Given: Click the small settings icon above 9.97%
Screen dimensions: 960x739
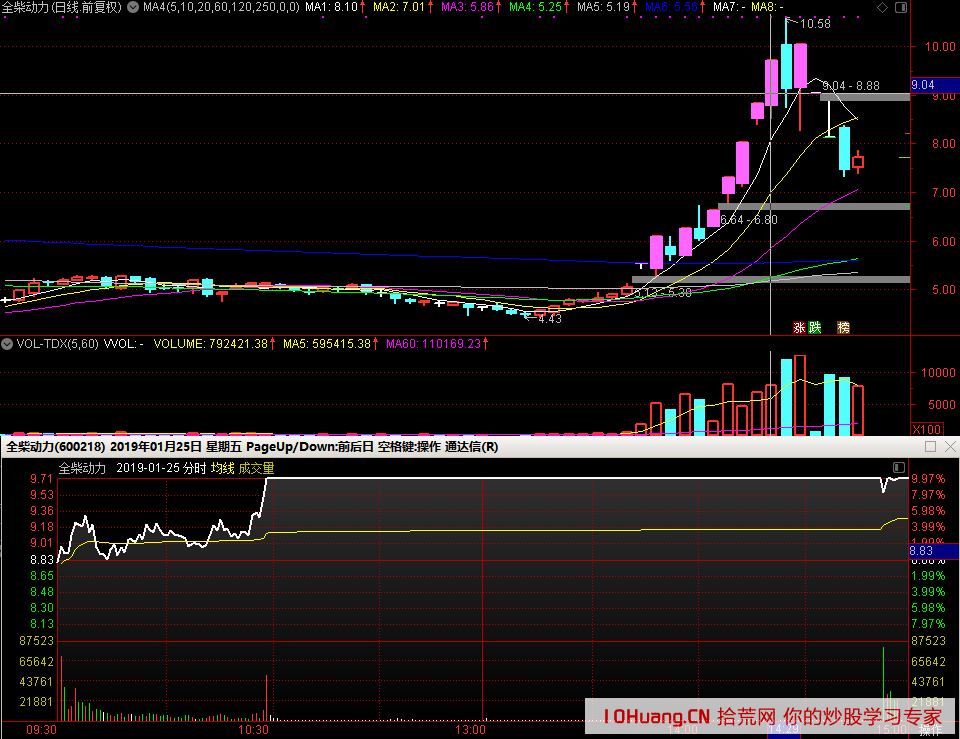Looking at the screenshot, I should (x=898, y=467).
